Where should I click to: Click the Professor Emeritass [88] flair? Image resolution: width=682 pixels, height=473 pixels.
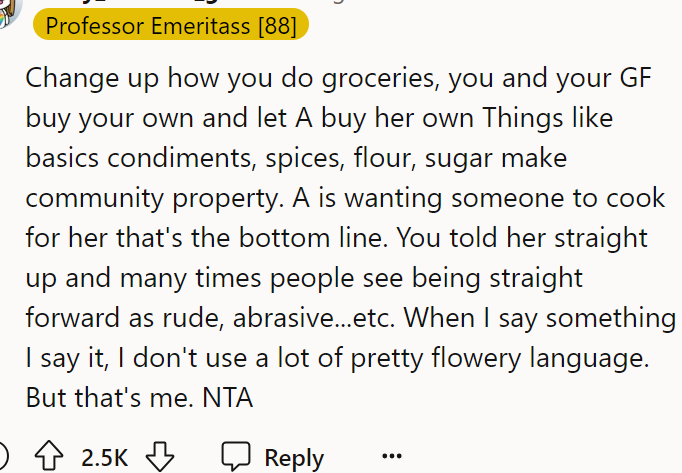click(171, 25)
